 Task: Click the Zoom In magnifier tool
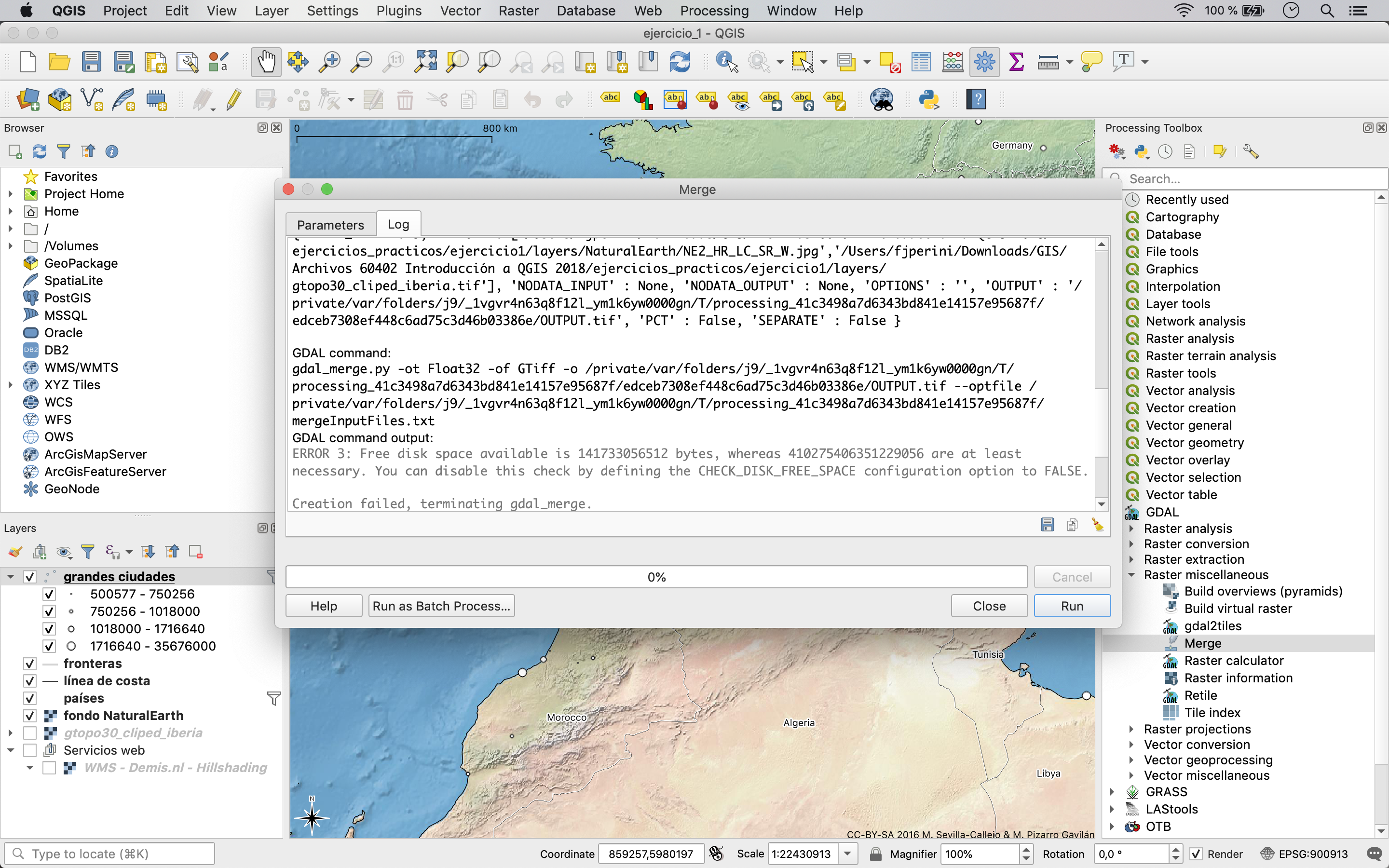[329, 61]
